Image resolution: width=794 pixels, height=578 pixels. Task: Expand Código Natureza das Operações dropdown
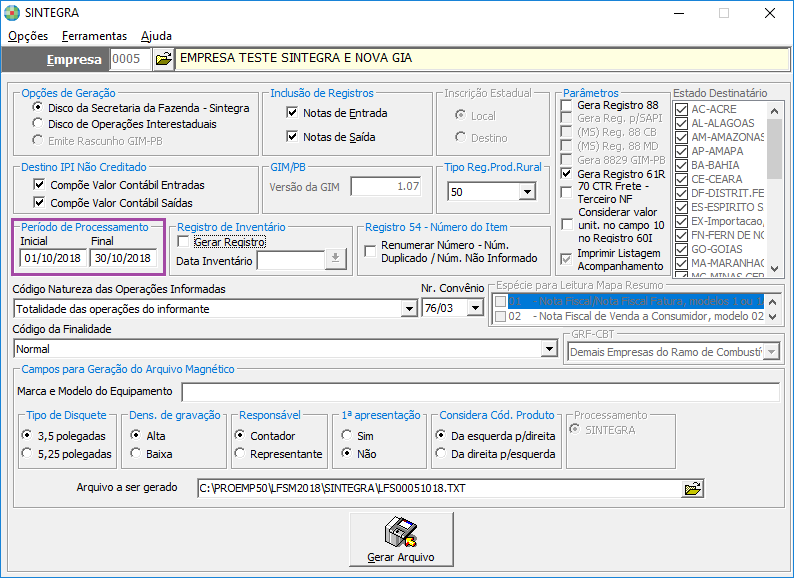[408, 309]
